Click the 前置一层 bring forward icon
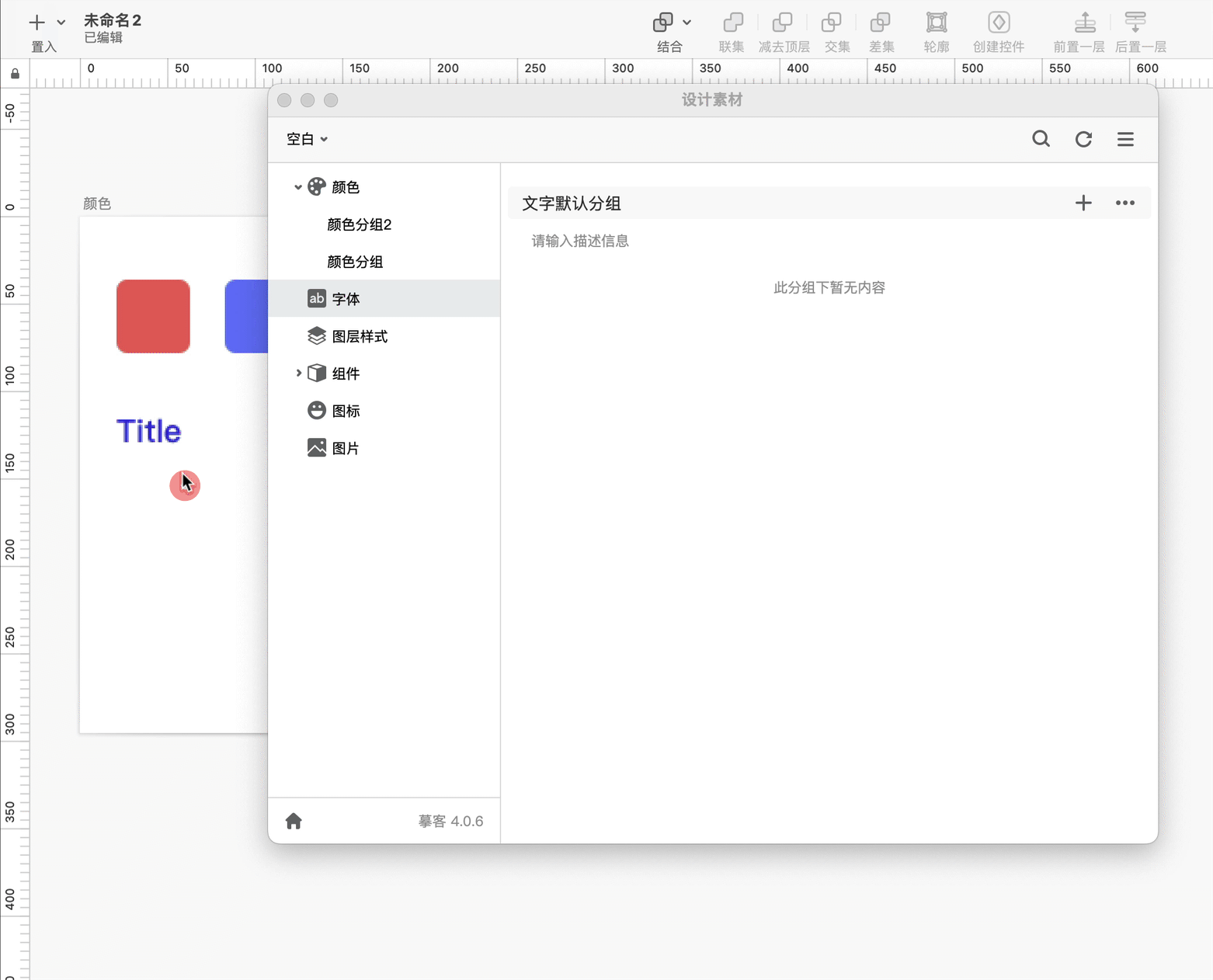 pos(1085,23)
